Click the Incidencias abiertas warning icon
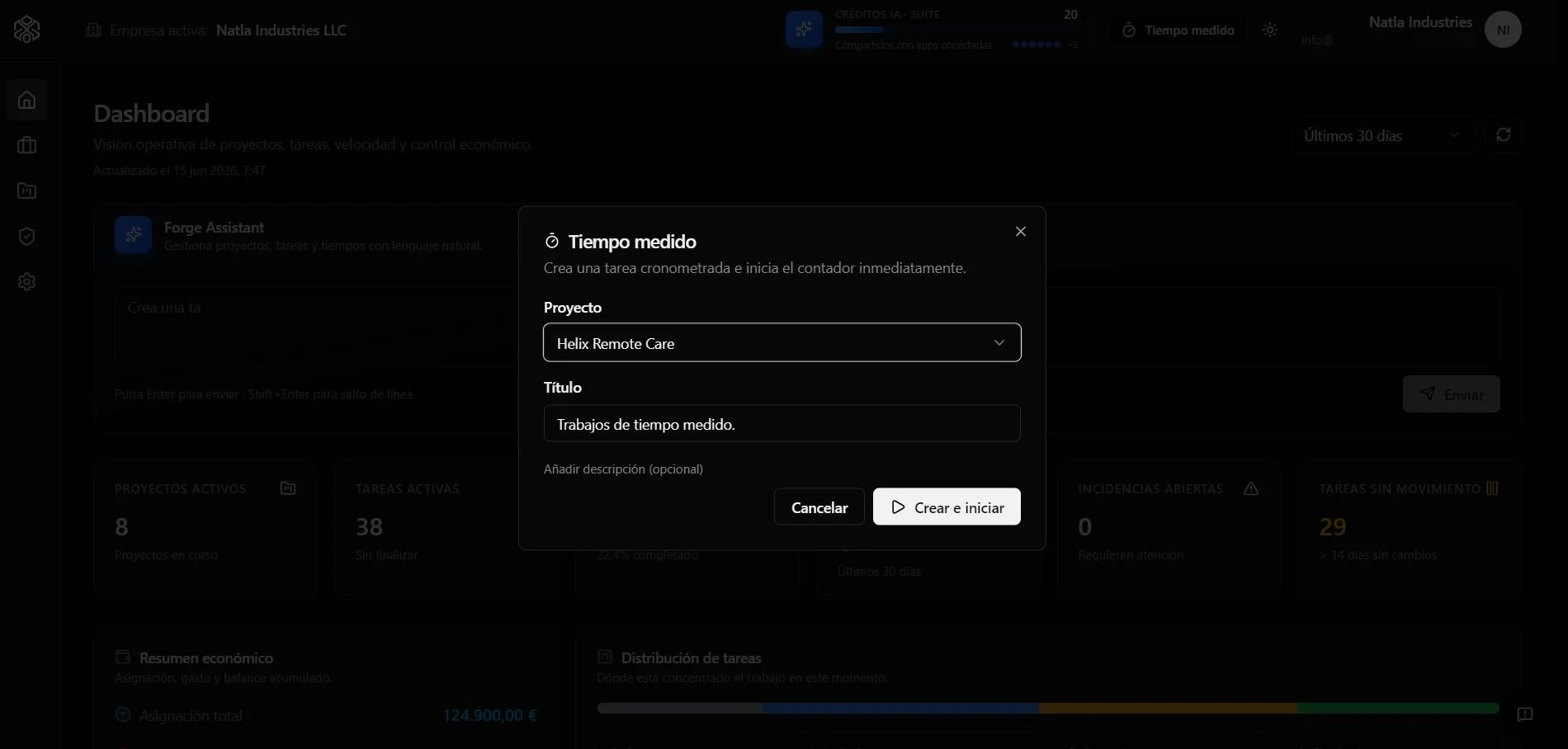The height and width of the screenshot is (749, 1568). (1251, 488)
